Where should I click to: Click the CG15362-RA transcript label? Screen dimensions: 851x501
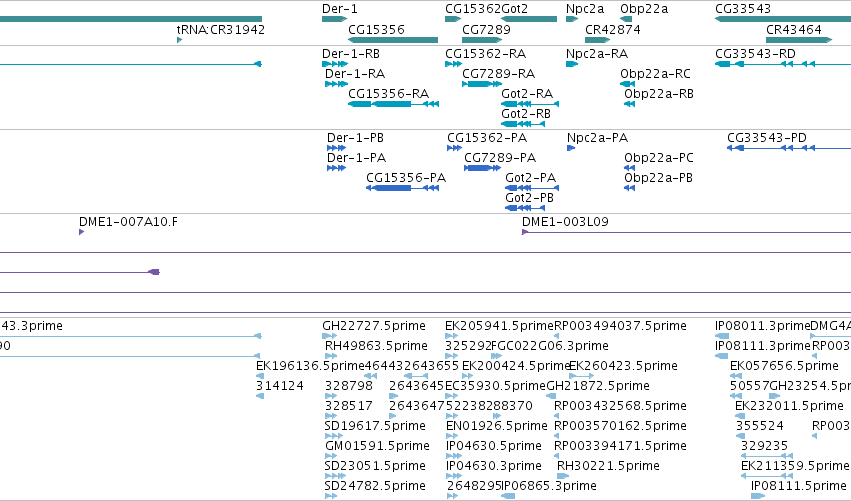[x=486, y=54]
